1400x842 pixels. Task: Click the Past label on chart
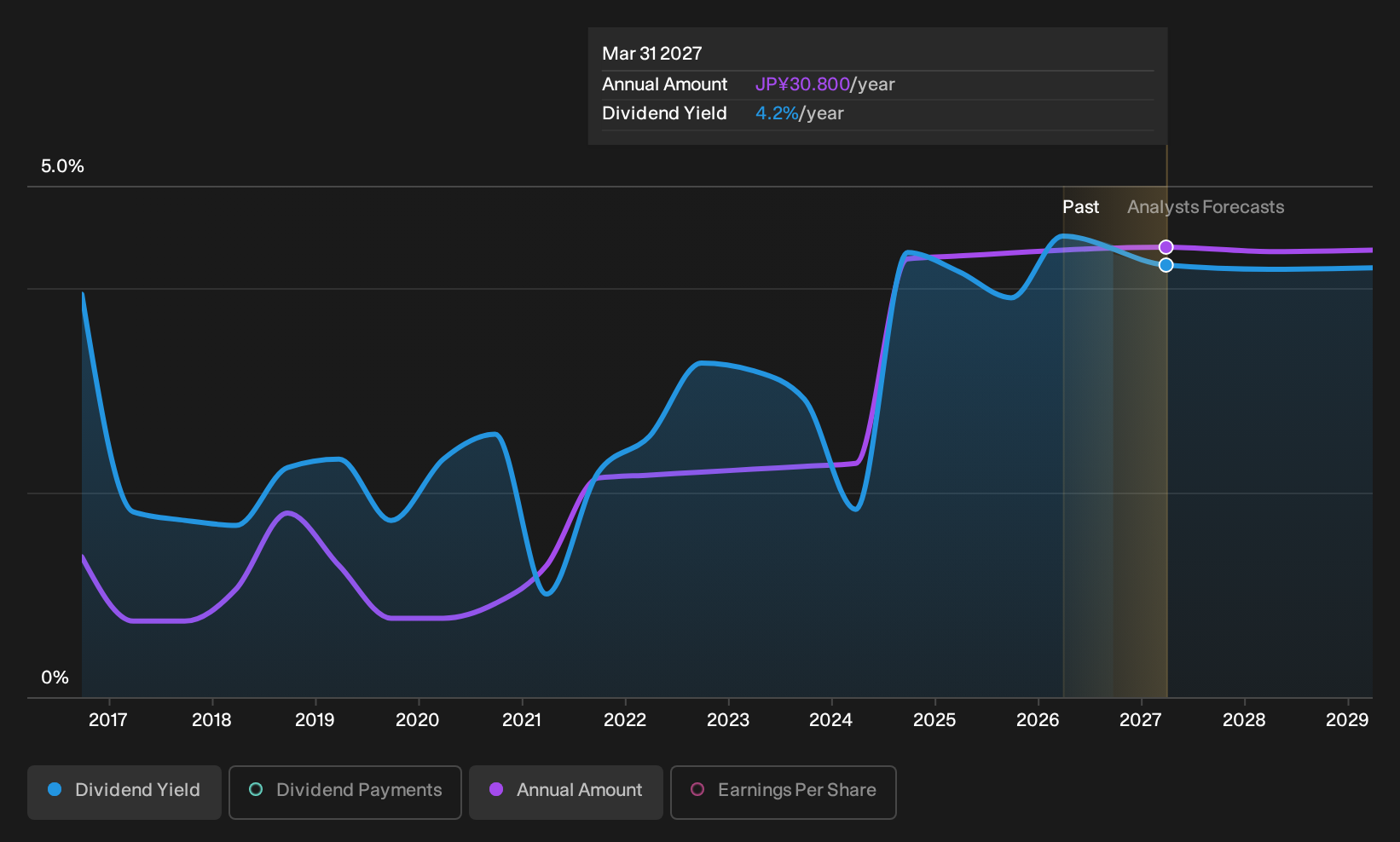pyautogui.click(x=1080, y=207)
